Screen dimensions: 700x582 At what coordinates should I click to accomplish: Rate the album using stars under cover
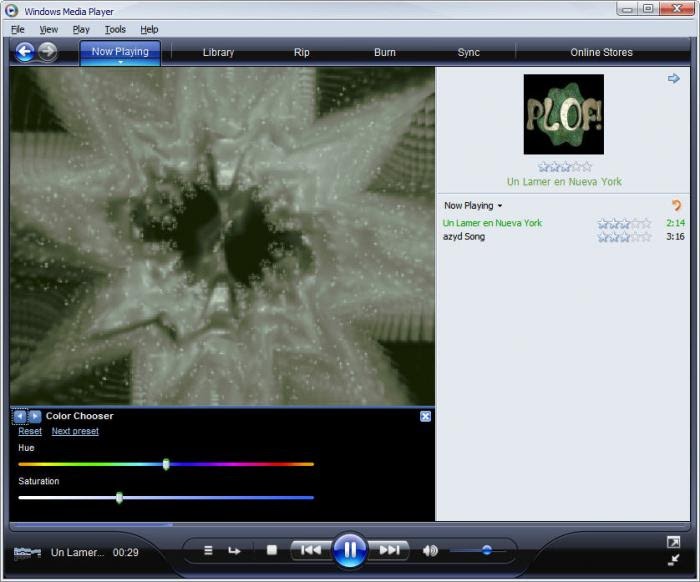tap(564, 167)
